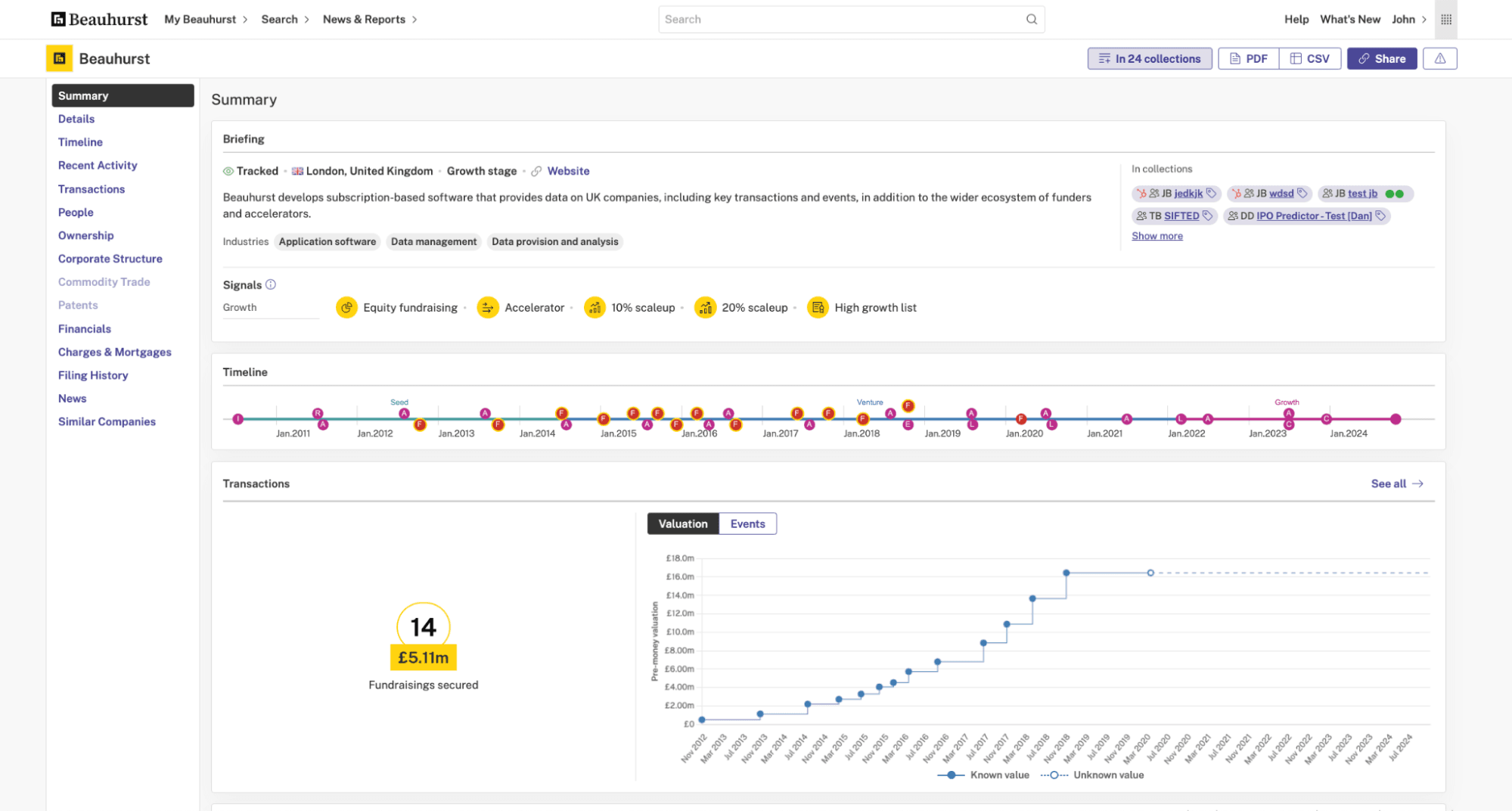Click the arrow icon next to See all
1512x811 pixels.
click(x=1417, y=483)
